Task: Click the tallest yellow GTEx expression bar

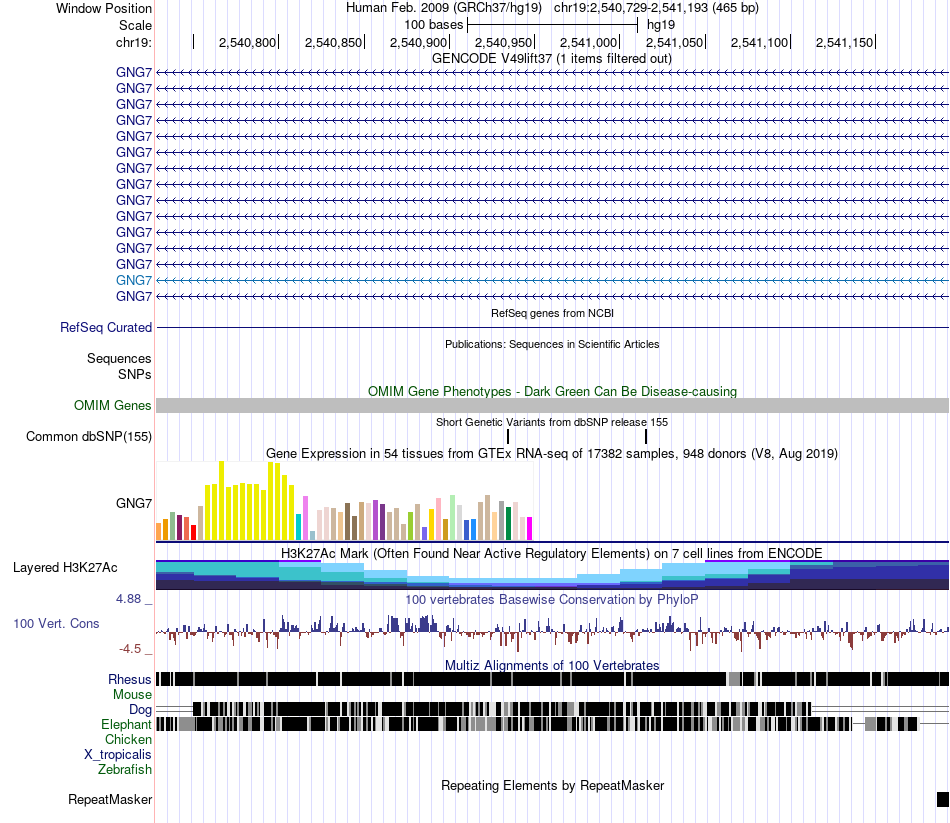Action: [222, 501]
